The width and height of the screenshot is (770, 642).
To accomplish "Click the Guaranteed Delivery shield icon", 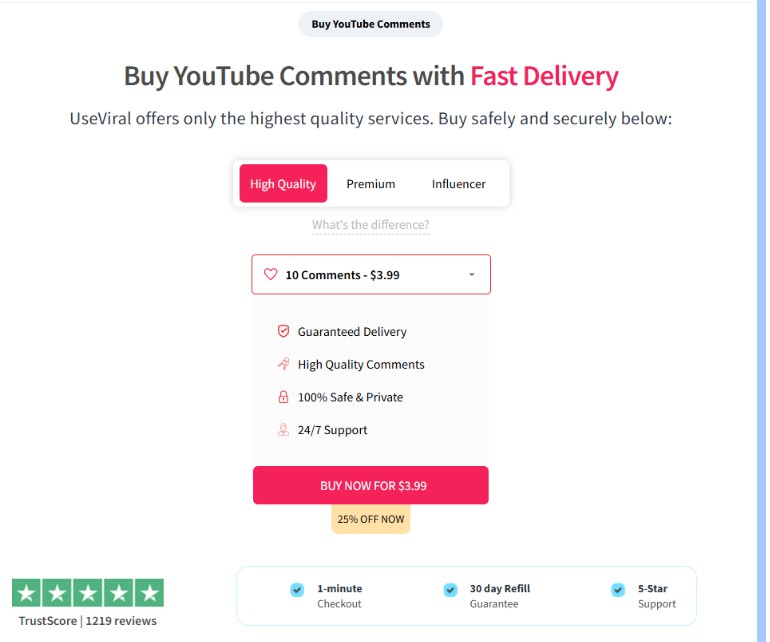I will [283, 331].
